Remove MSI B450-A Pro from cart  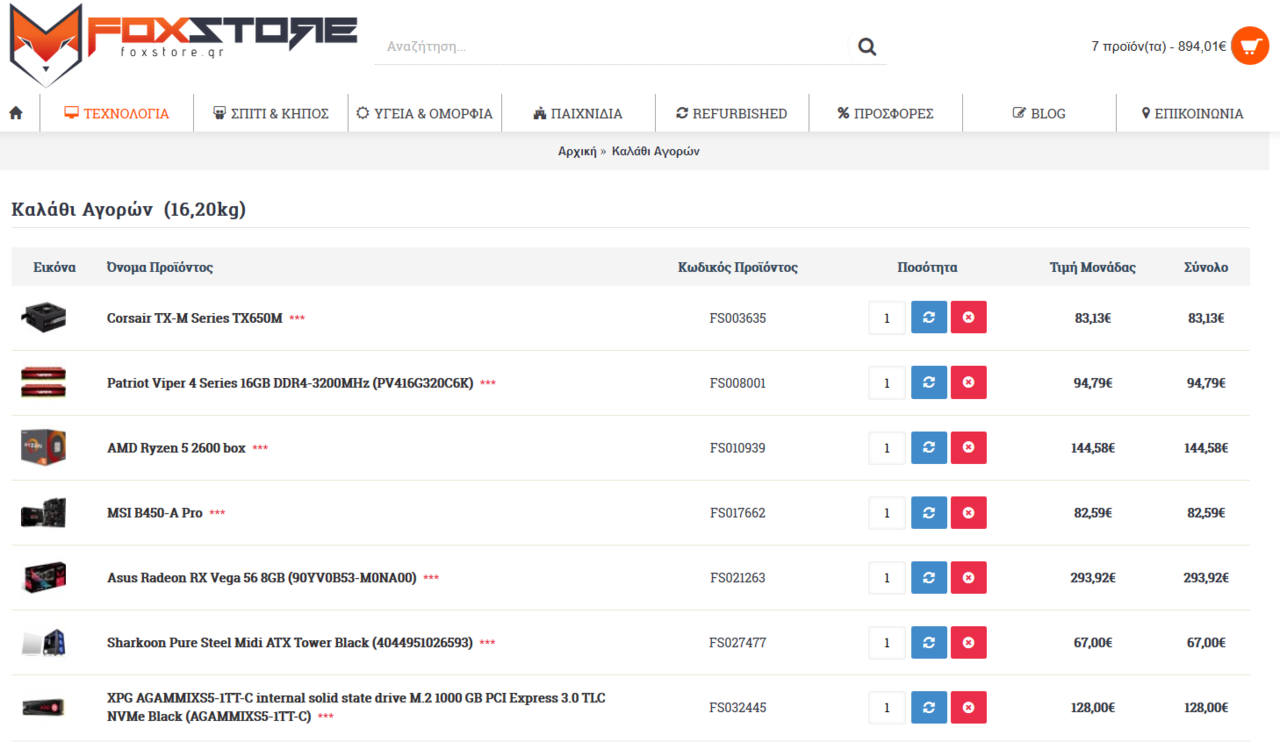968,513
